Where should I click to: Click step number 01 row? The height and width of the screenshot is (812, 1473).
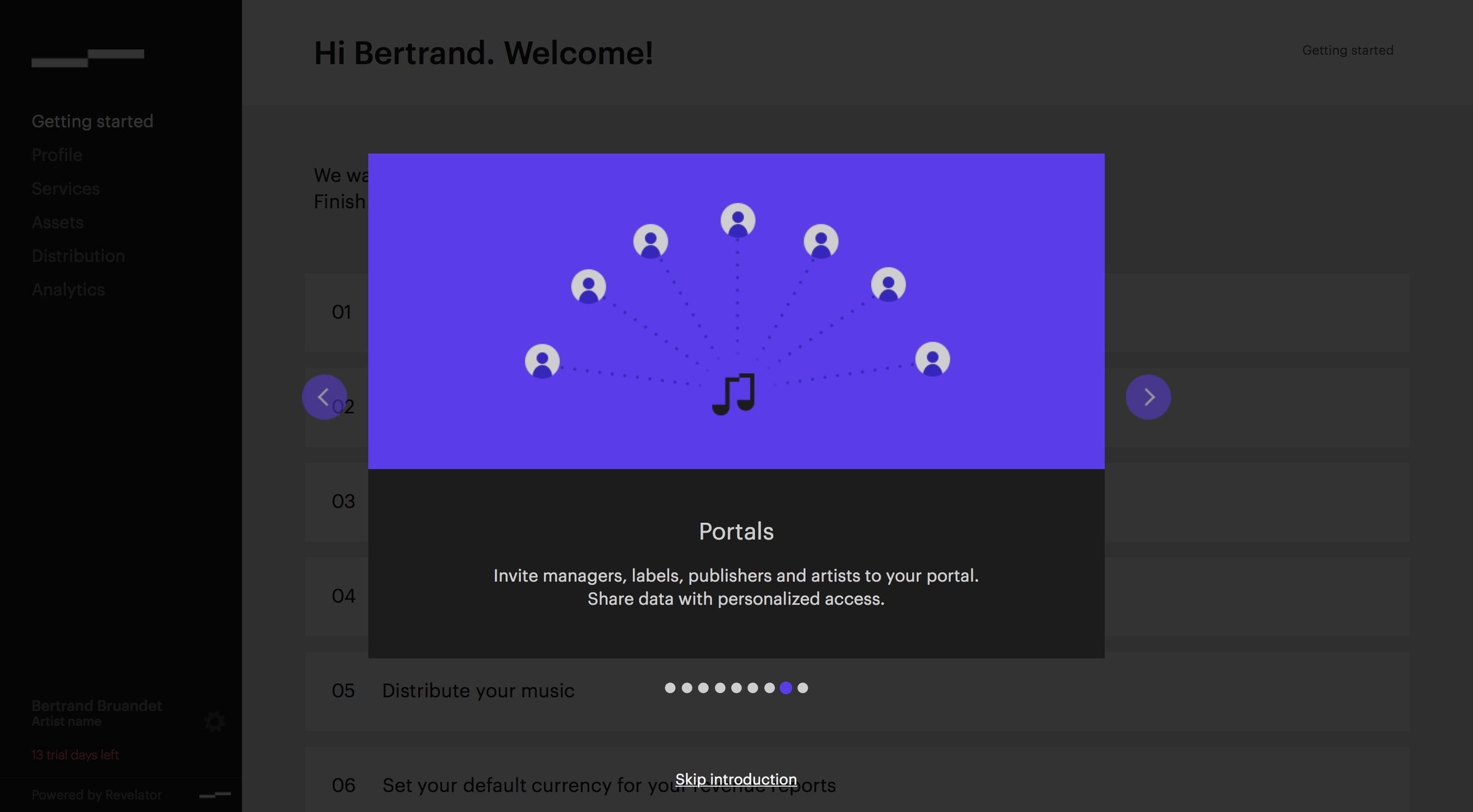coord(857,312)
